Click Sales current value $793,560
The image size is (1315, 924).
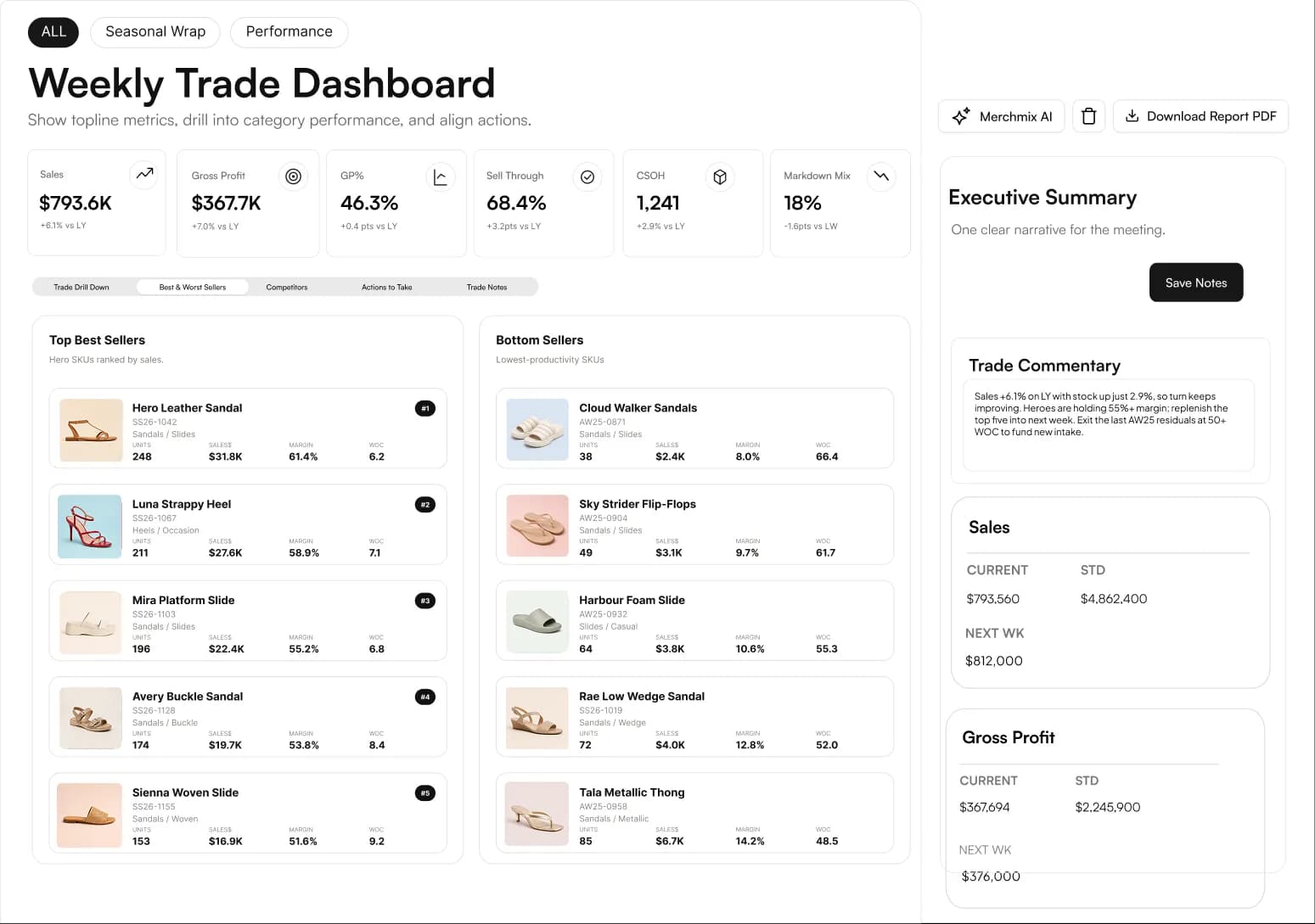click(993, 599)
